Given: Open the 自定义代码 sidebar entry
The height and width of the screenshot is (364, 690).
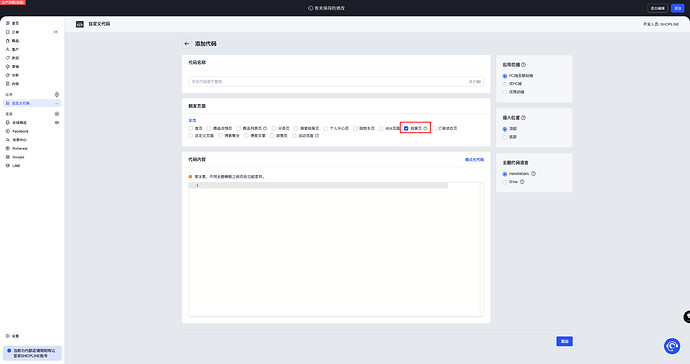Looking at the screenshot, I should pyautogui.click(x=32, y=103).
